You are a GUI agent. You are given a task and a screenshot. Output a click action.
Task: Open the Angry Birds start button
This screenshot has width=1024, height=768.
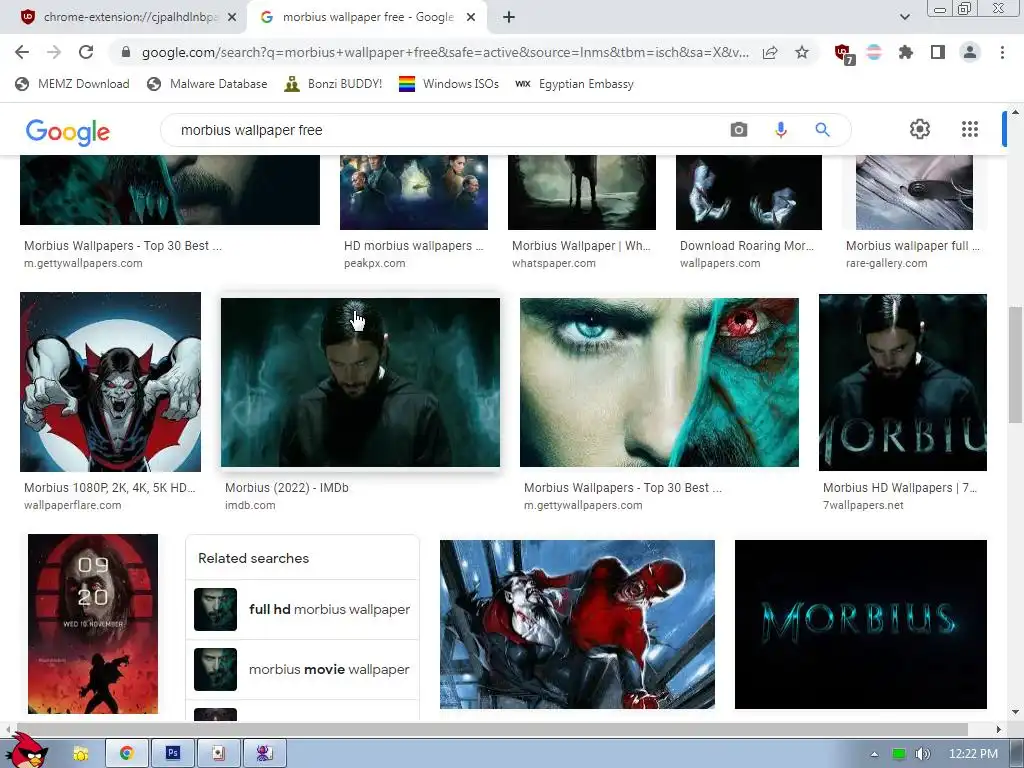tap(26, 751)
